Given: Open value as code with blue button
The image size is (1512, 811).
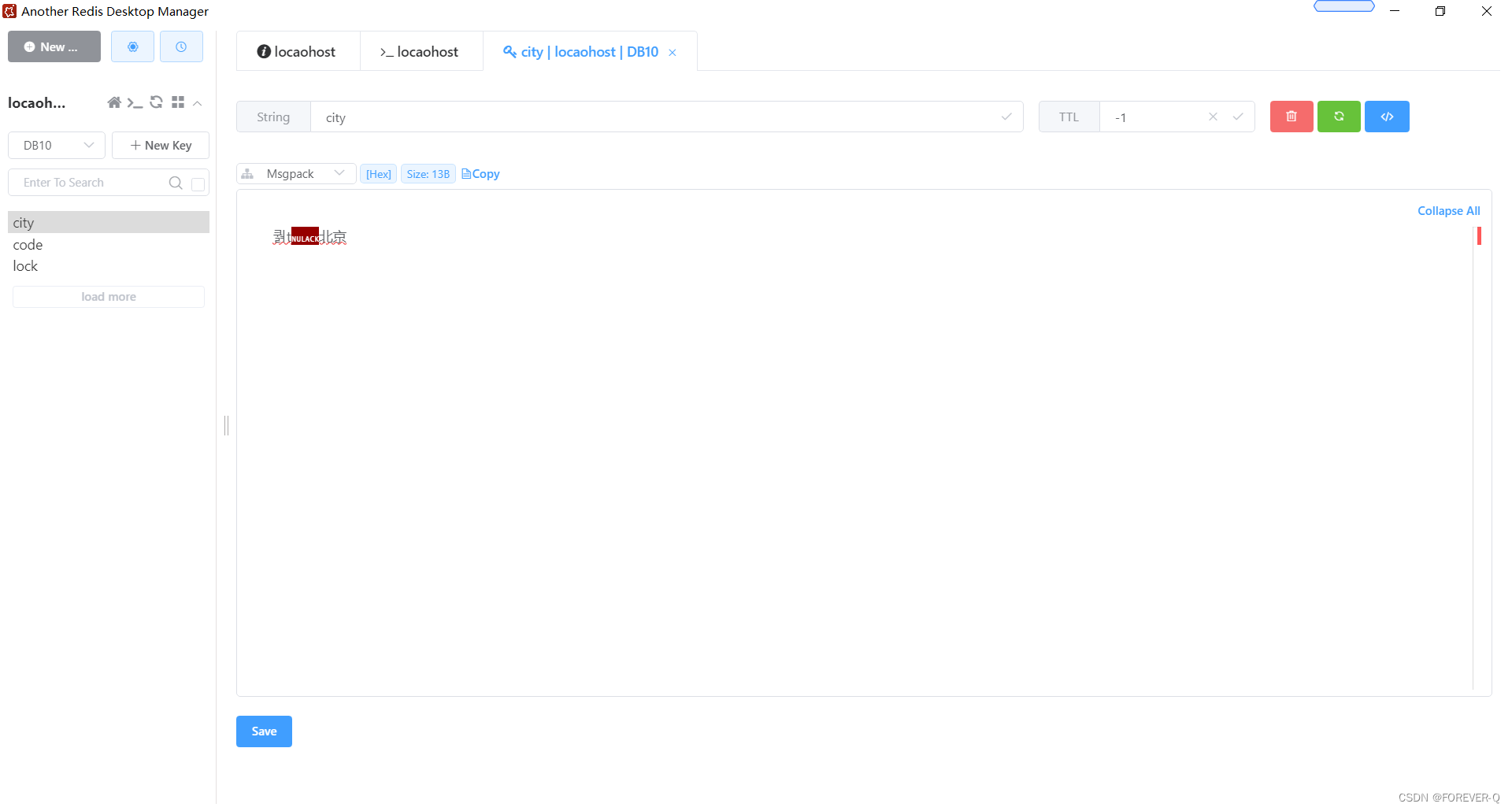Looking at the screenshot, I should 1387,116.
